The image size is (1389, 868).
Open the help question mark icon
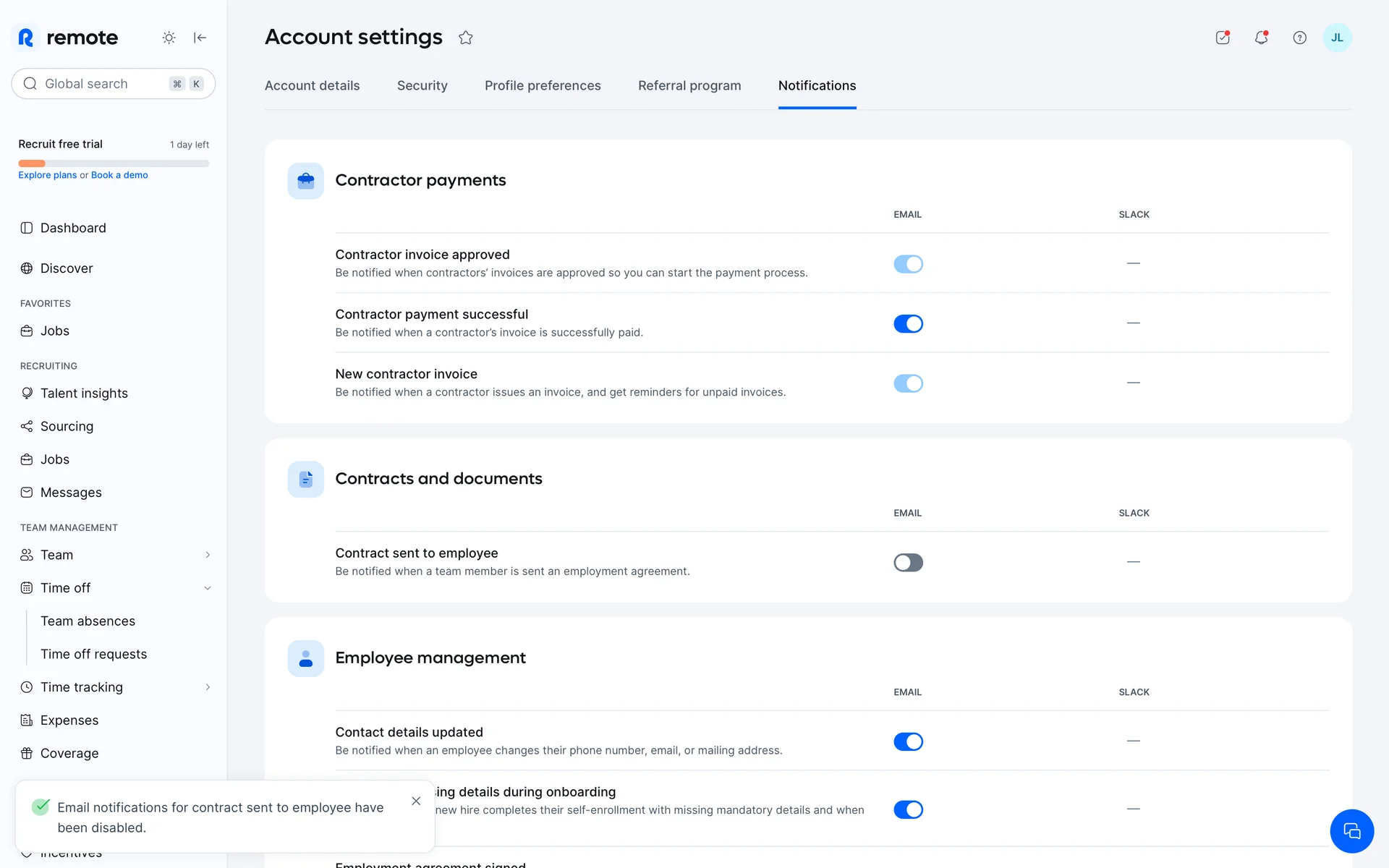[x=1299, y=38]
